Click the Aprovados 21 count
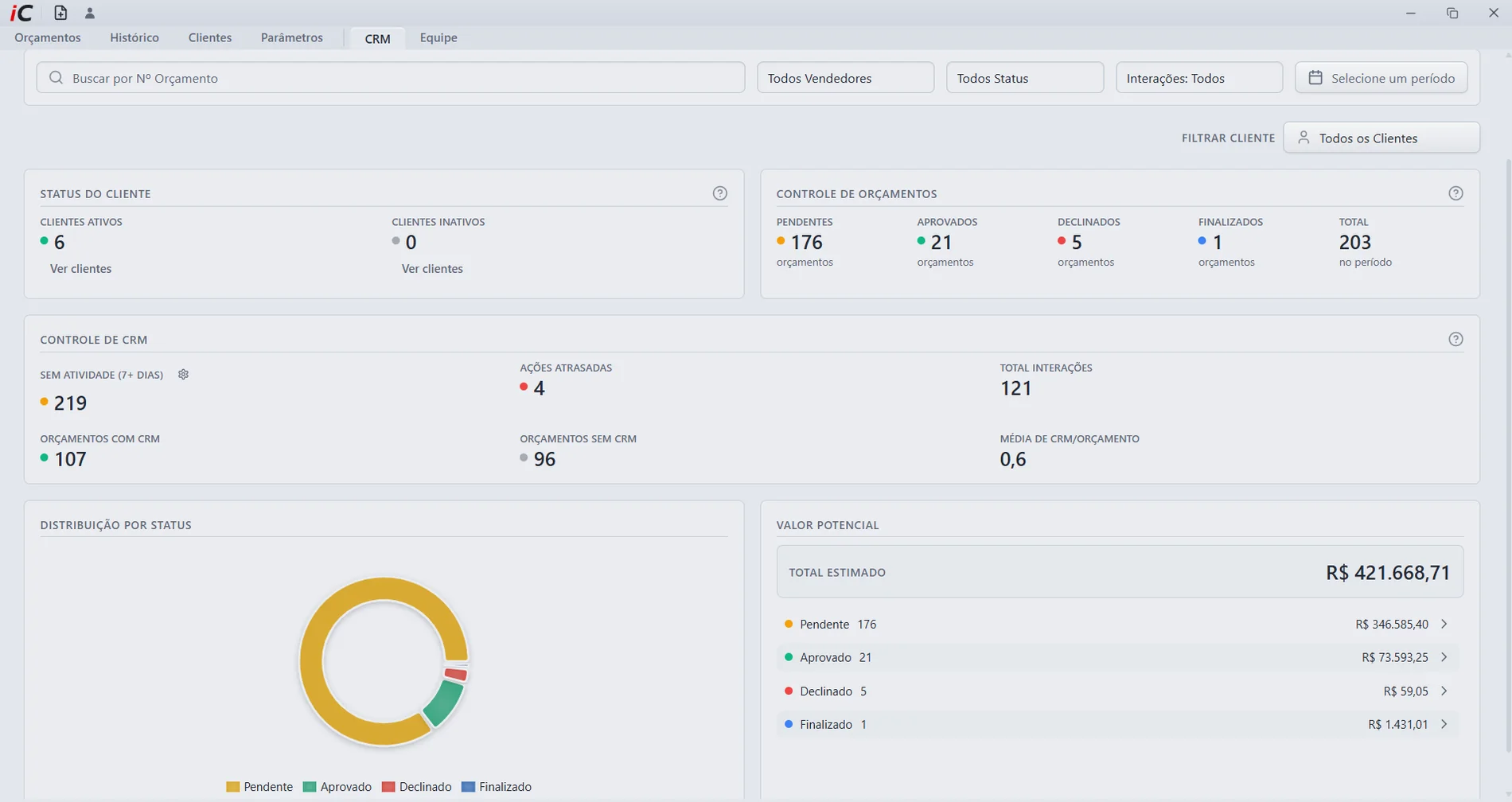 point(941,243)
